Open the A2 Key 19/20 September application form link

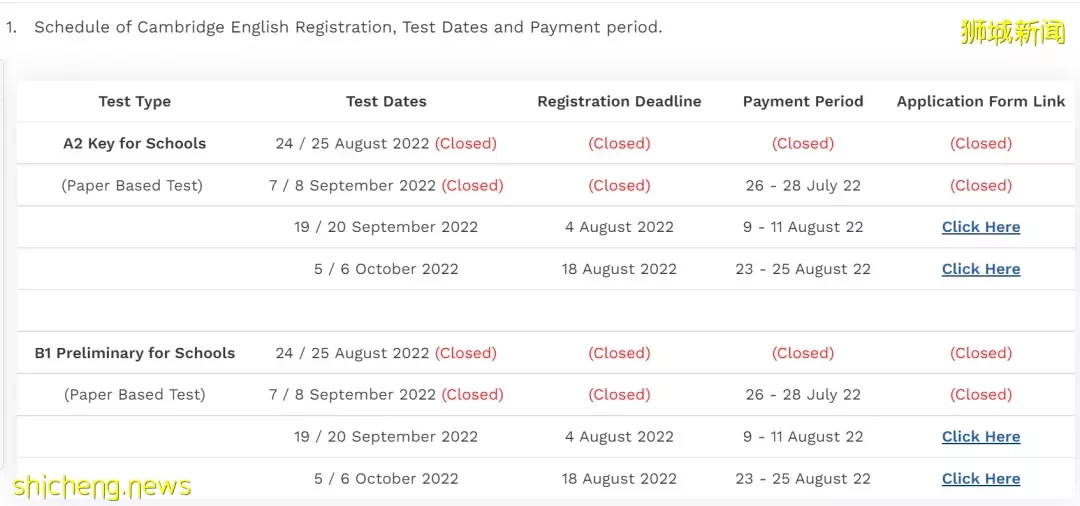click(981, 227)
